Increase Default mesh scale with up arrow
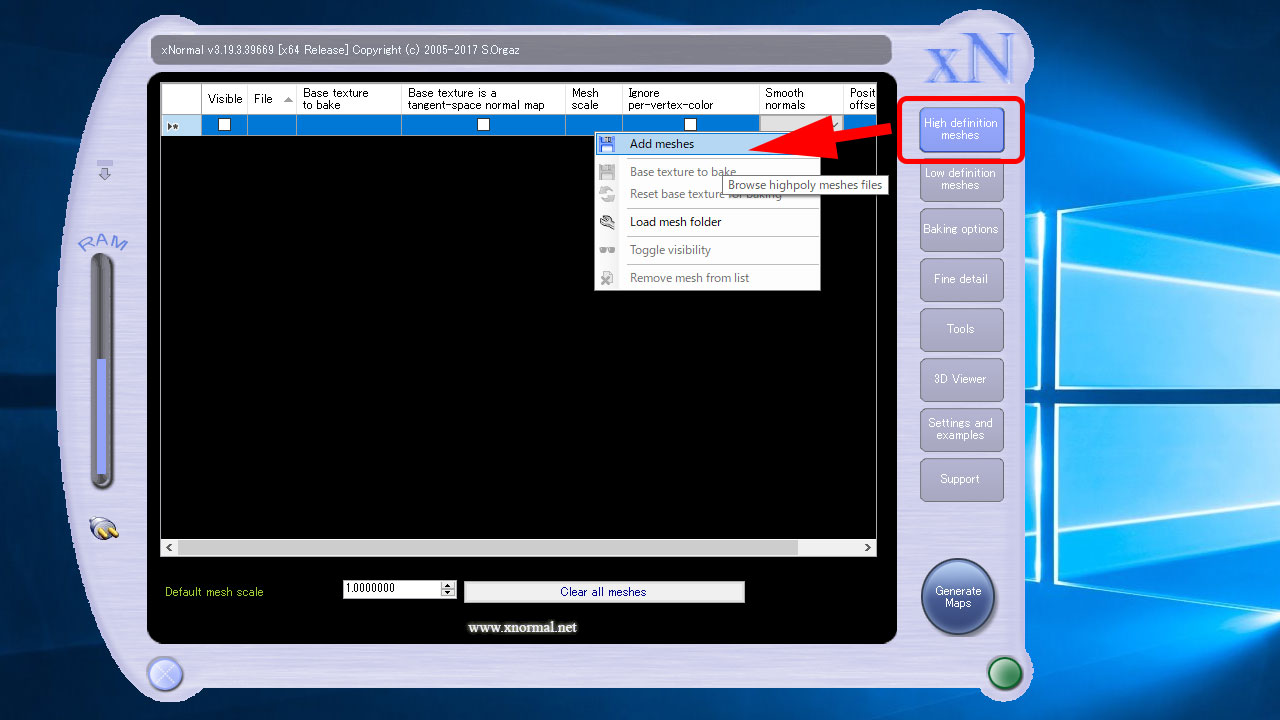Viewport: 1280px width, 720px height. (x=448, y=585)
